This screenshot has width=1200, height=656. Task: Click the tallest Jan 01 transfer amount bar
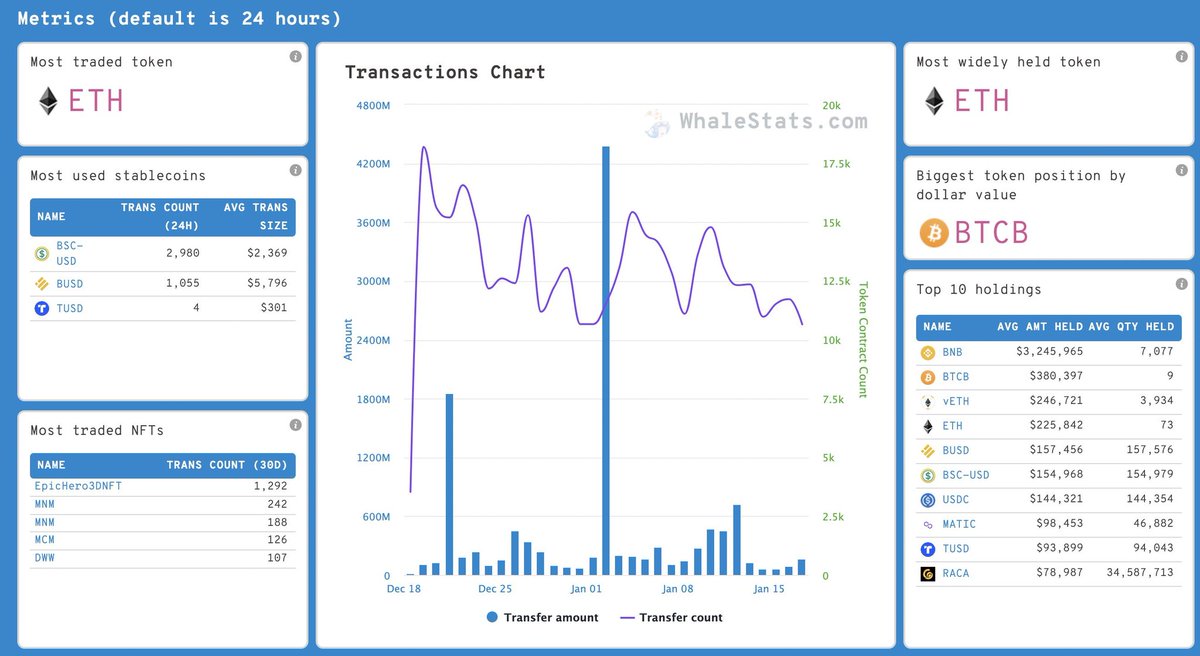[606, 361]
